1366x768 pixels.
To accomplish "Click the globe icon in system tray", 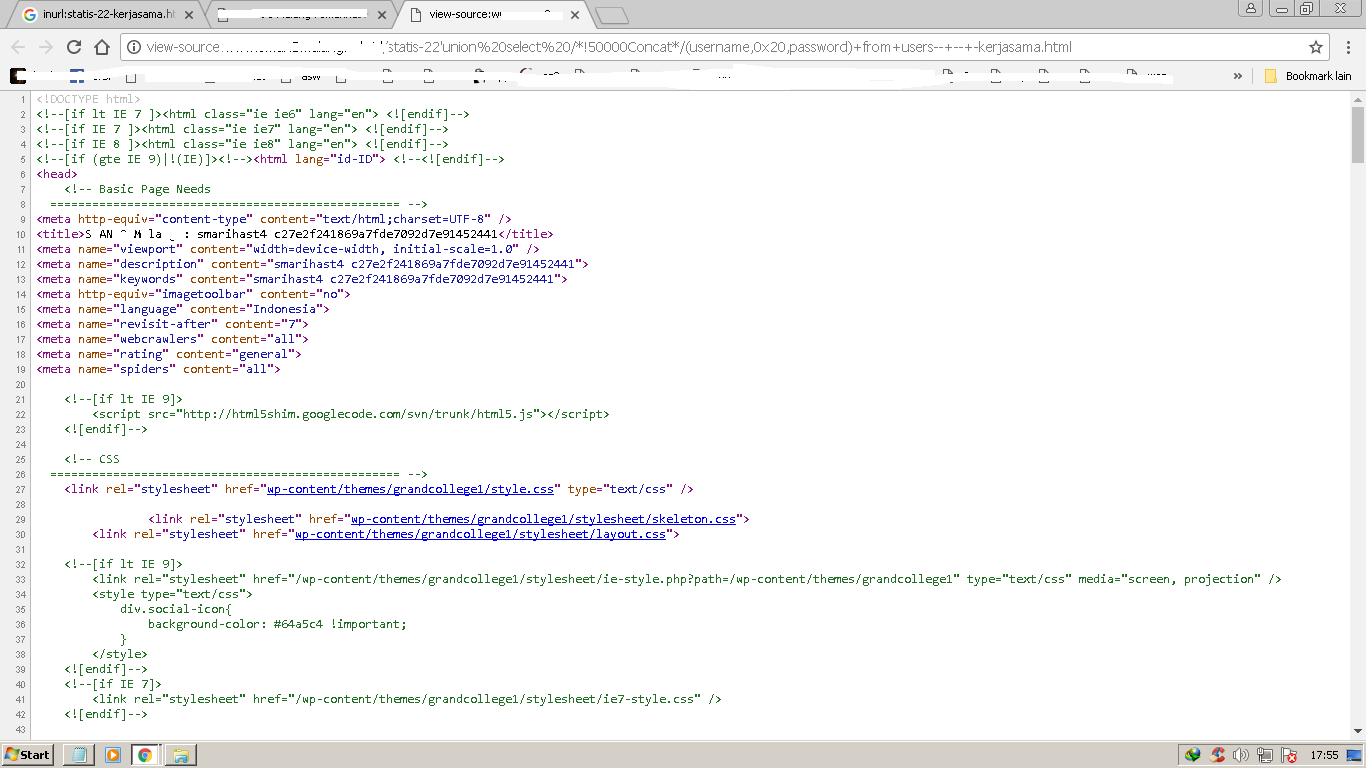I will tap(1192, 755).
